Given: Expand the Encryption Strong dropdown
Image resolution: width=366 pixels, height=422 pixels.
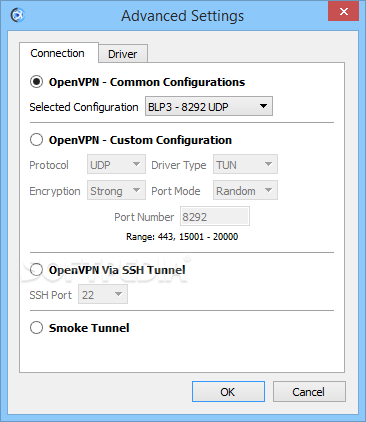Looking at the screenshot, I should (x=116, y=190).
